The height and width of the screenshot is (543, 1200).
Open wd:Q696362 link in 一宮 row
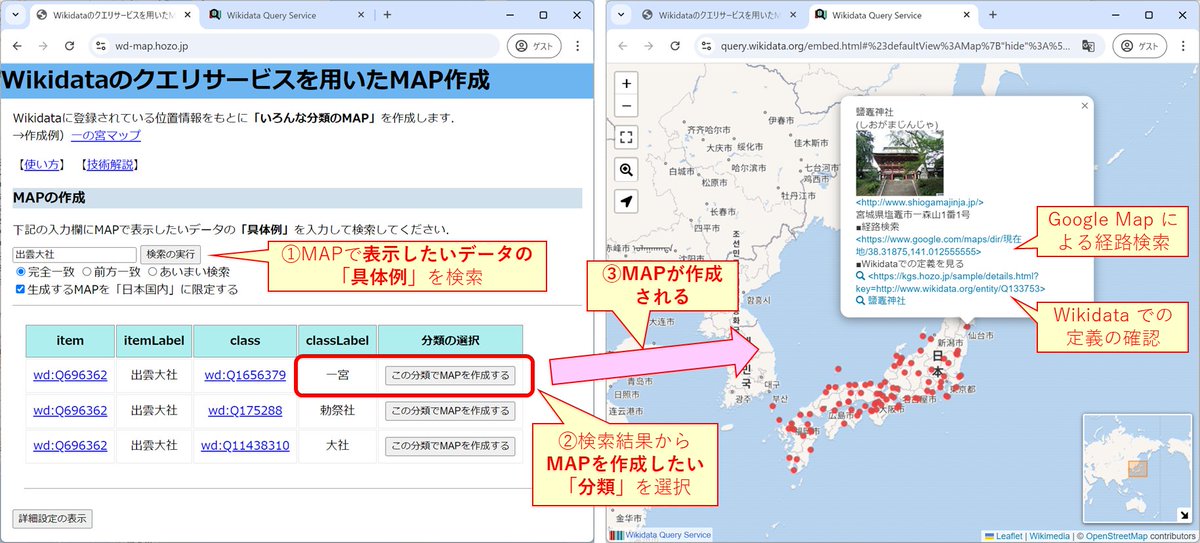pyautogui.click(x=70, y=376)
